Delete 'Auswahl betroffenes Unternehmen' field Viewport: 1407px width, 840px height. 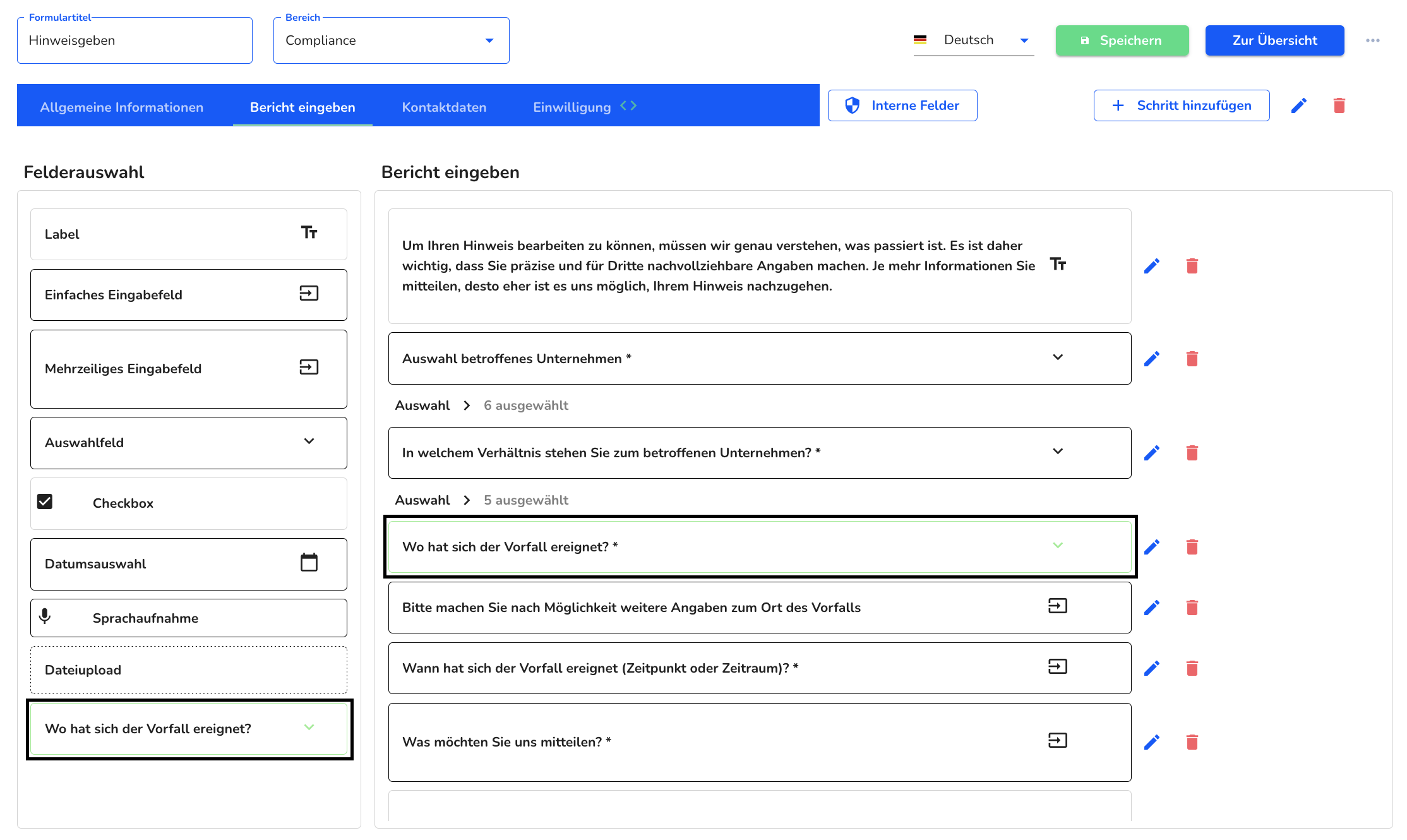click(x=1192, y=359)
